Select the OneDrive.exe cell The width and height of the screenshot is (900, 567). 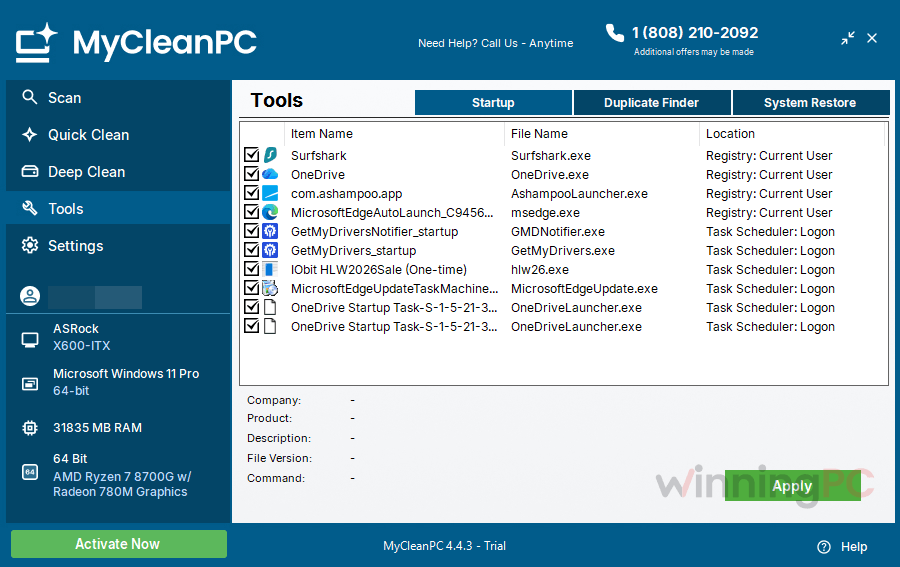click(x=550, y=174)
